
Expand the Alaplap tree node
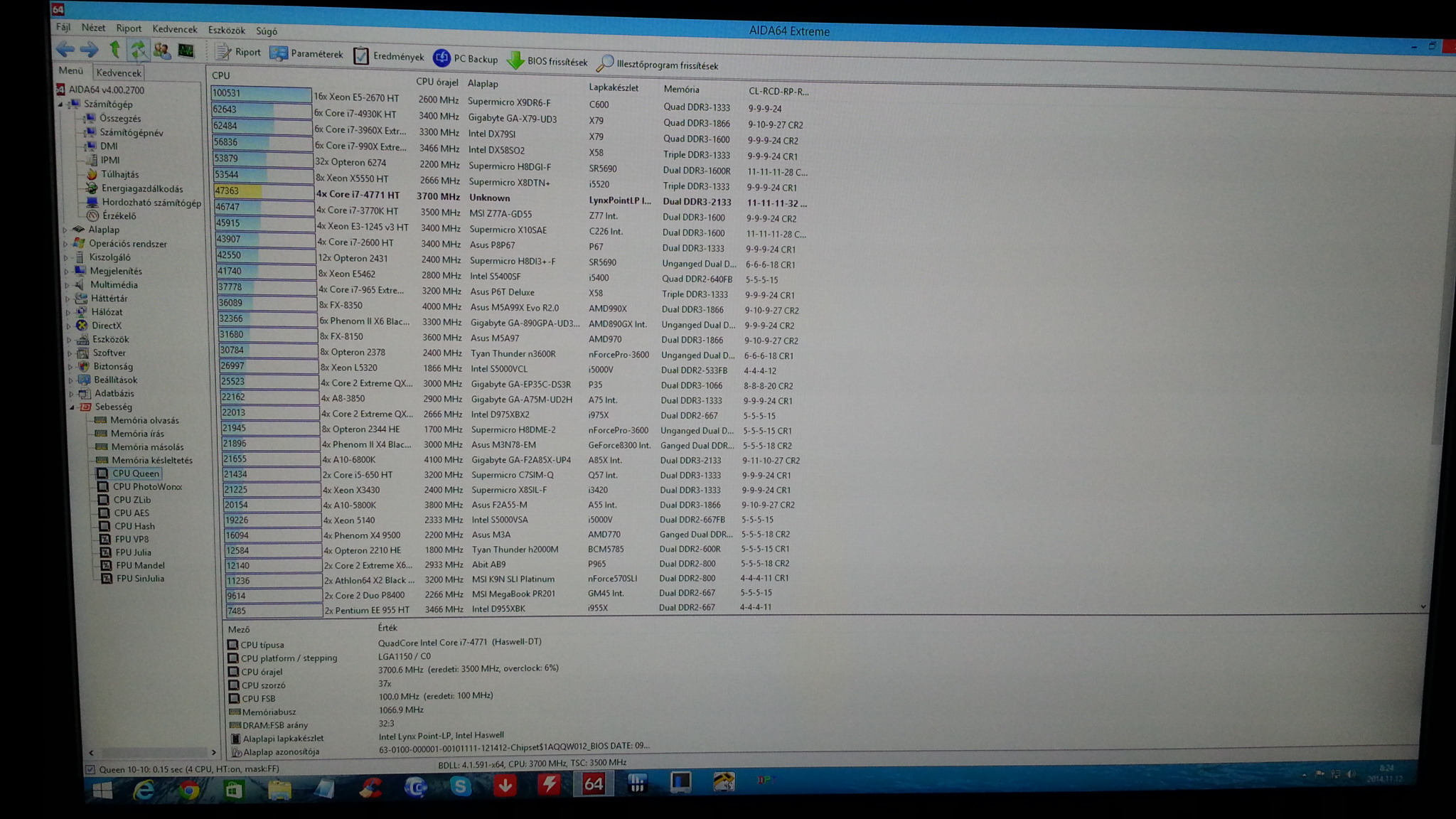pyautogui.click(x=65, y=230)
